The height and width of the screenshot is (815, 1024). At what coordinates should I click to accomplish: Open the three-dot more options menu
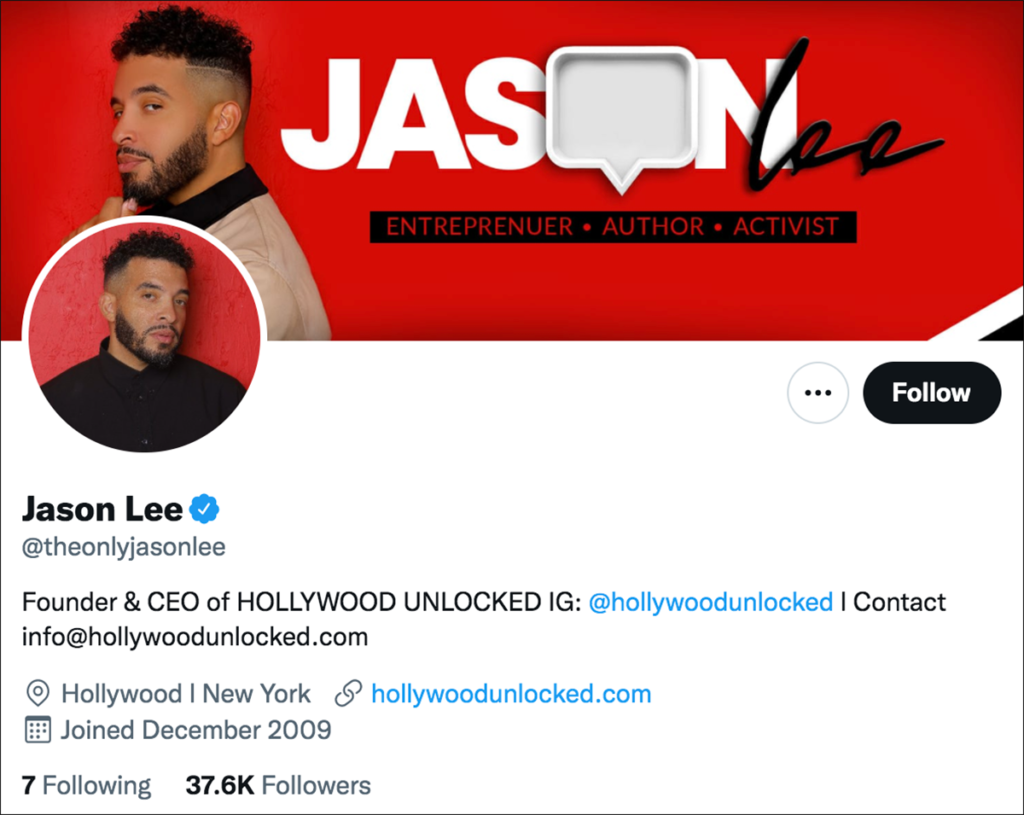pyautogui.click(x=818, y=392)
